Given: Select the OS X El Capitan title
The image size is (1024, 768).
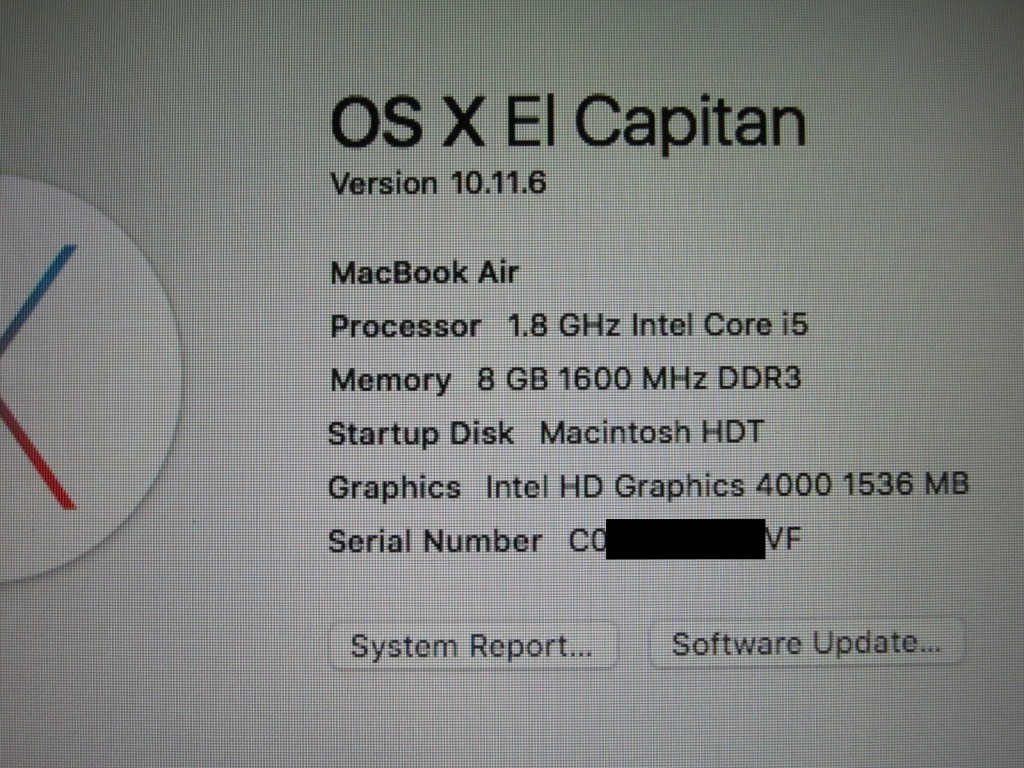Looking at the screenshot, I should (568, 122).
